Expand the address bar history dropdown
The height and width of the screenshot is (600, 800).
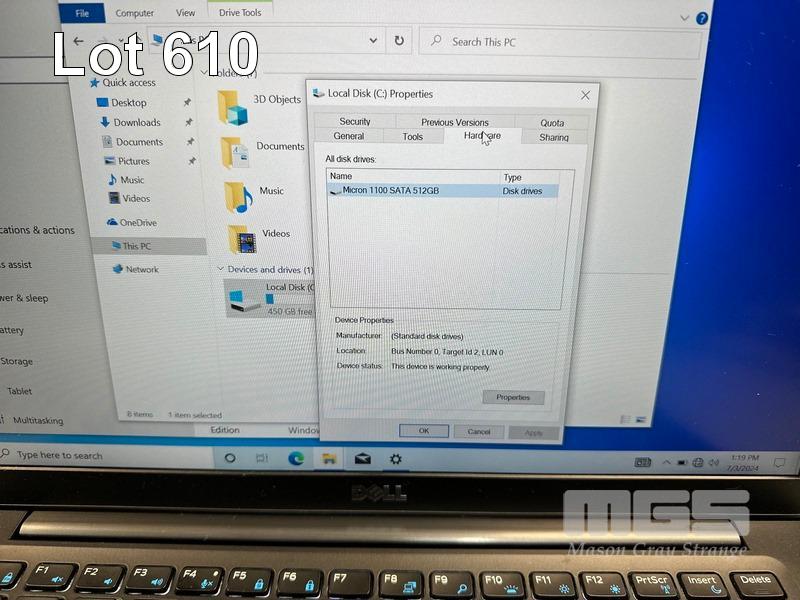(373, 41)
